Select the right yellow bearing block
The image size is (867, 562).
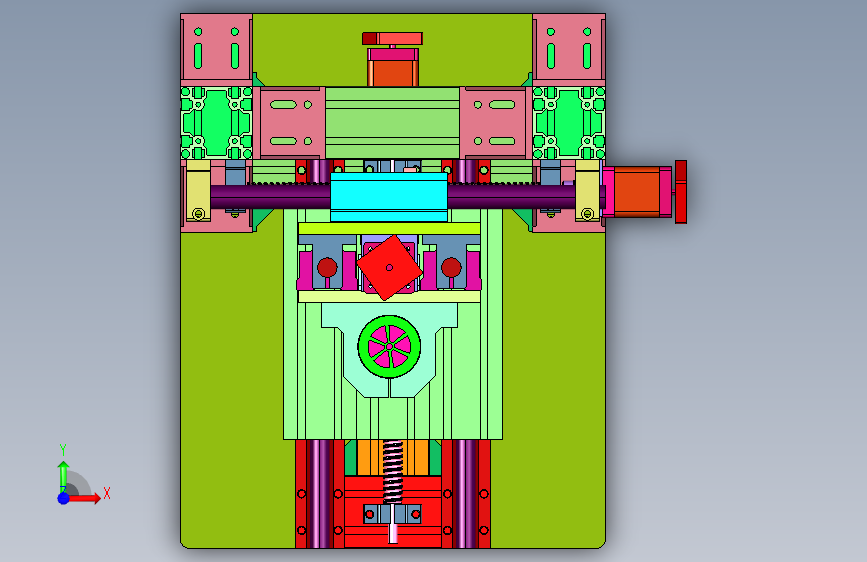coord(588,191)
